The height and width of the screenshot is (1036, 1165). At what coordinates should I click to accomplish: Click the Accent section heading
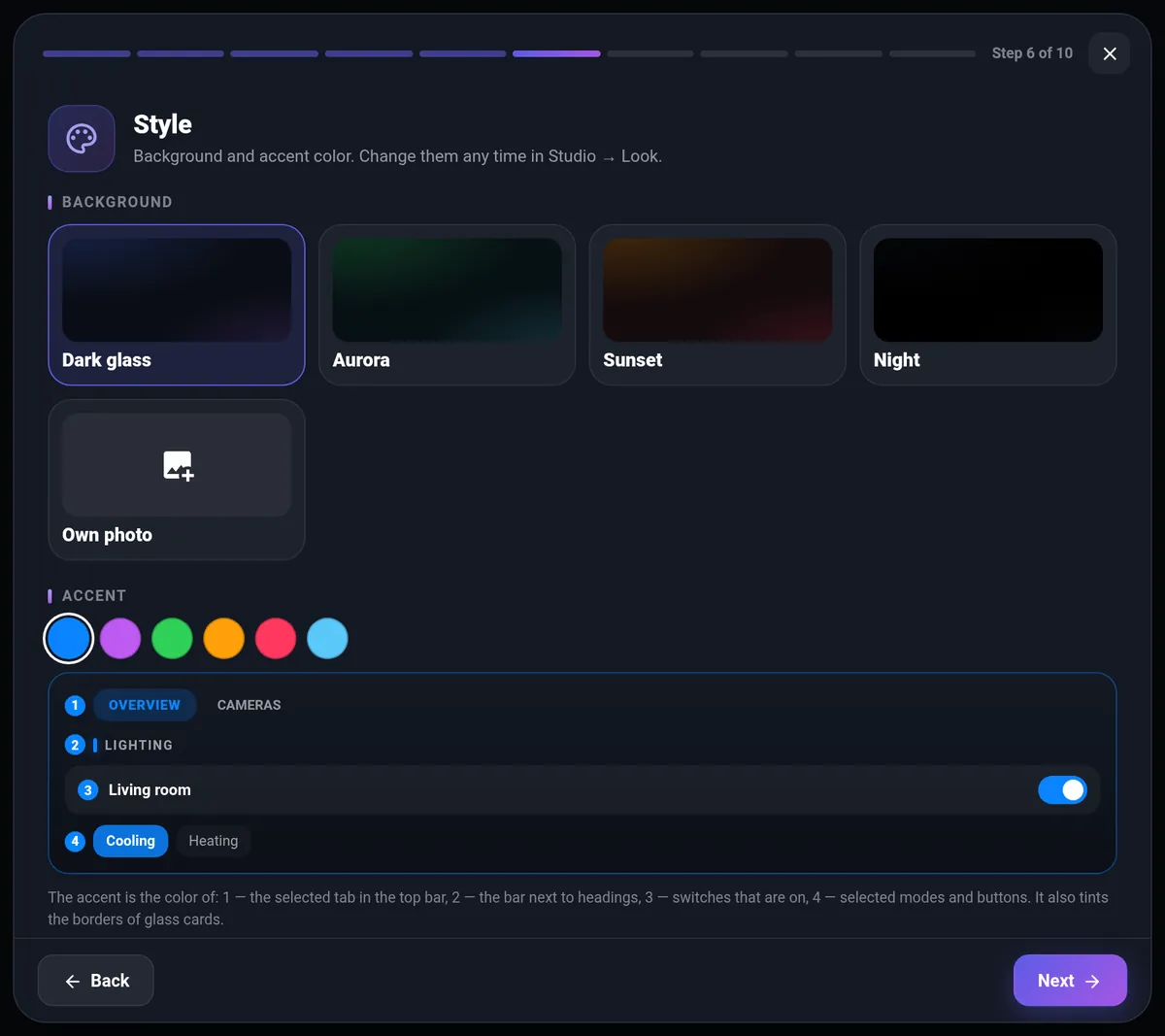click(x=94, y=596)
